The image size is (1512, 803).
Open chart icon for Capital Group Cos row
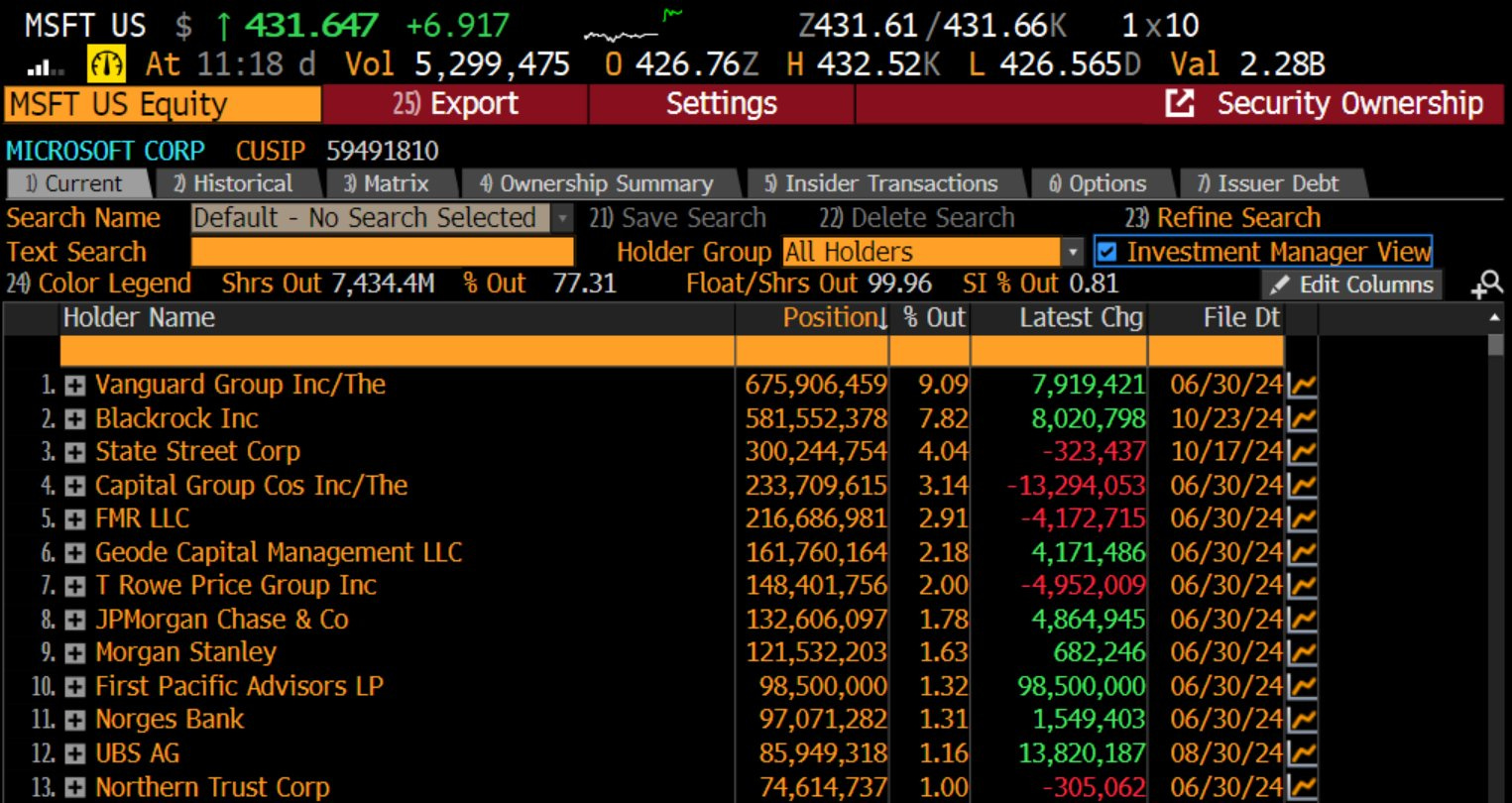point(1303,486)
